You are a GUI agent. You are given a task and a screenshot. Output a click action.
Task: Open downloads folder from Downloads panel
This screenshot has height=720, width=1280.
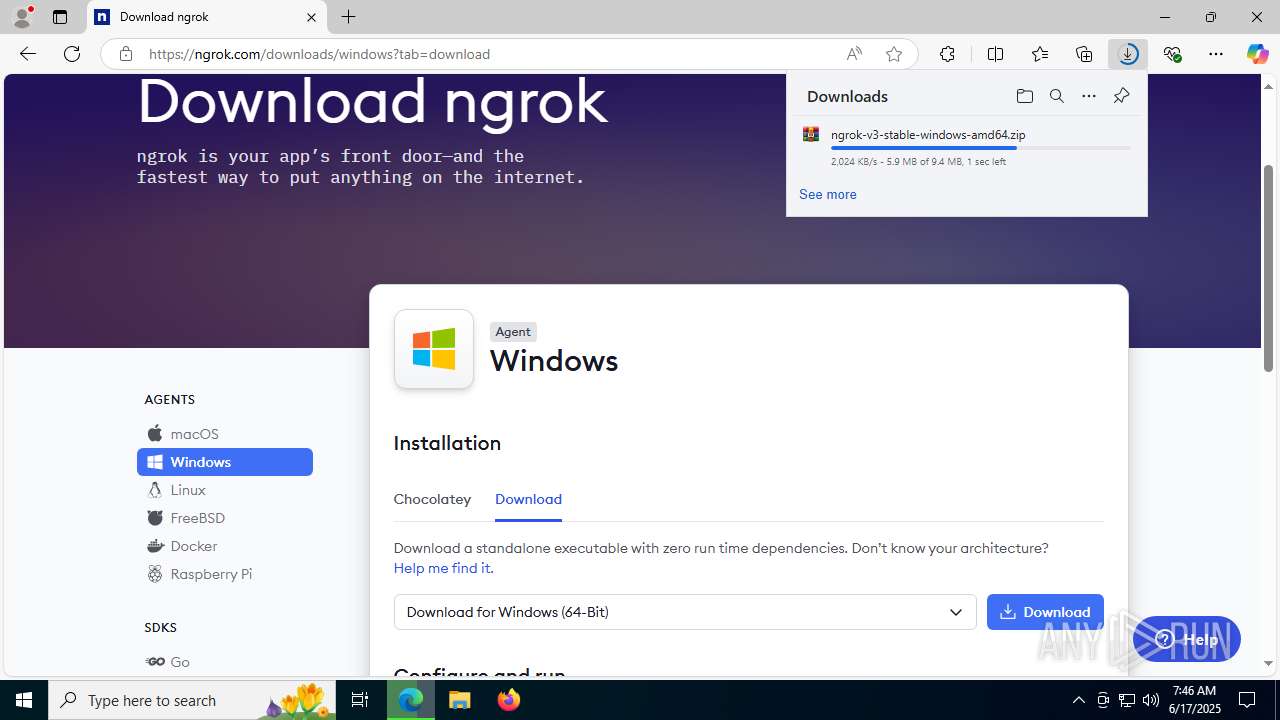click(x=1024, y=96)
